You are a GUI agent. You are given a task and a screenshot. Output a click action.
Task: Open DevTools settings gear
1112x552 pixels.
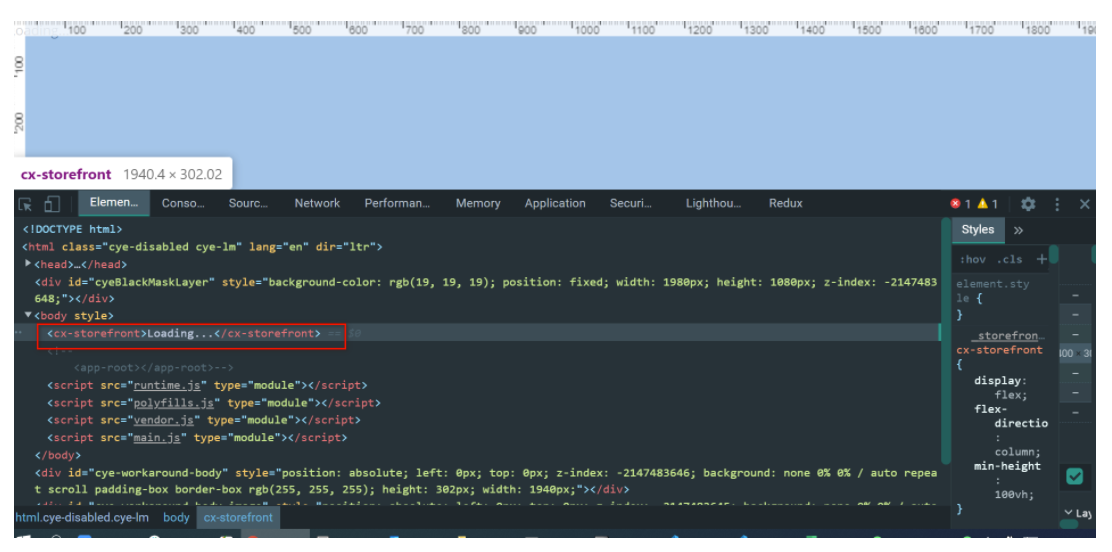click(x=1028, y=204)
